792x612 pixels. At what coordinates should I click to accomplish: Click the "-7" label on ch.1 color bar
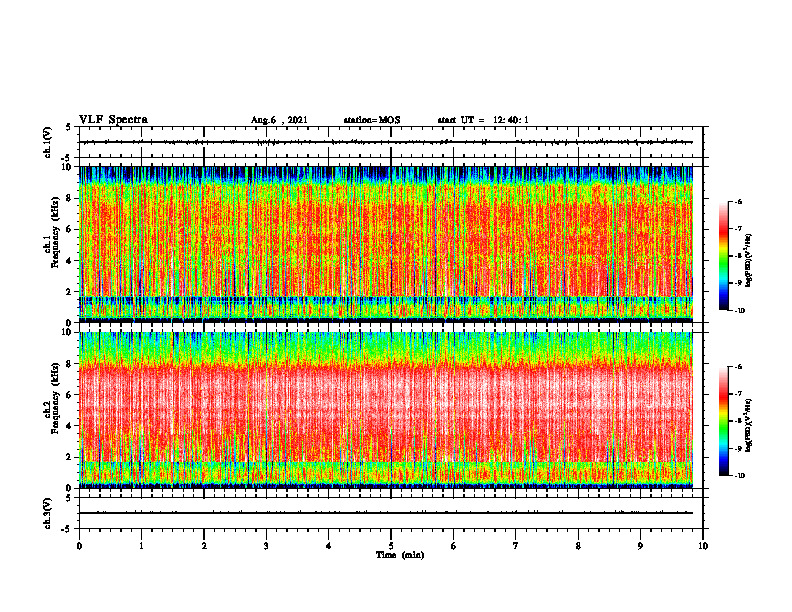tap(738, 229)
